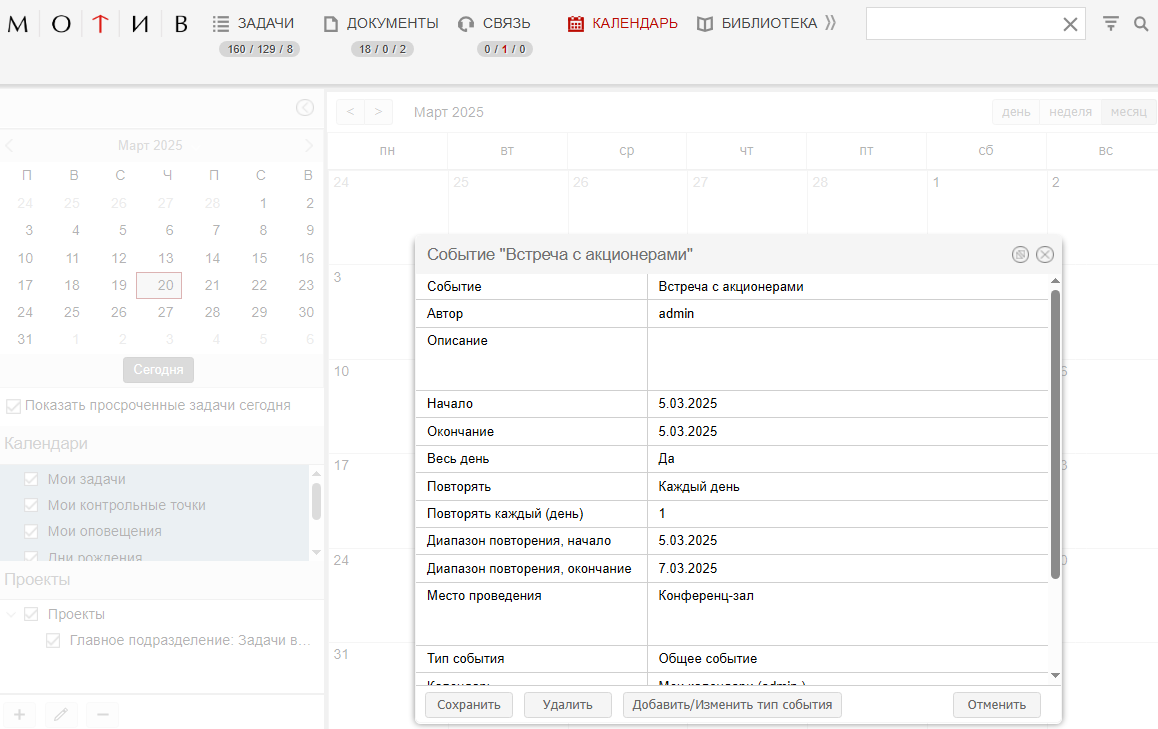1158x729 pixels.
Task: Go to next month in mini calendar
Action: (308, 146)
